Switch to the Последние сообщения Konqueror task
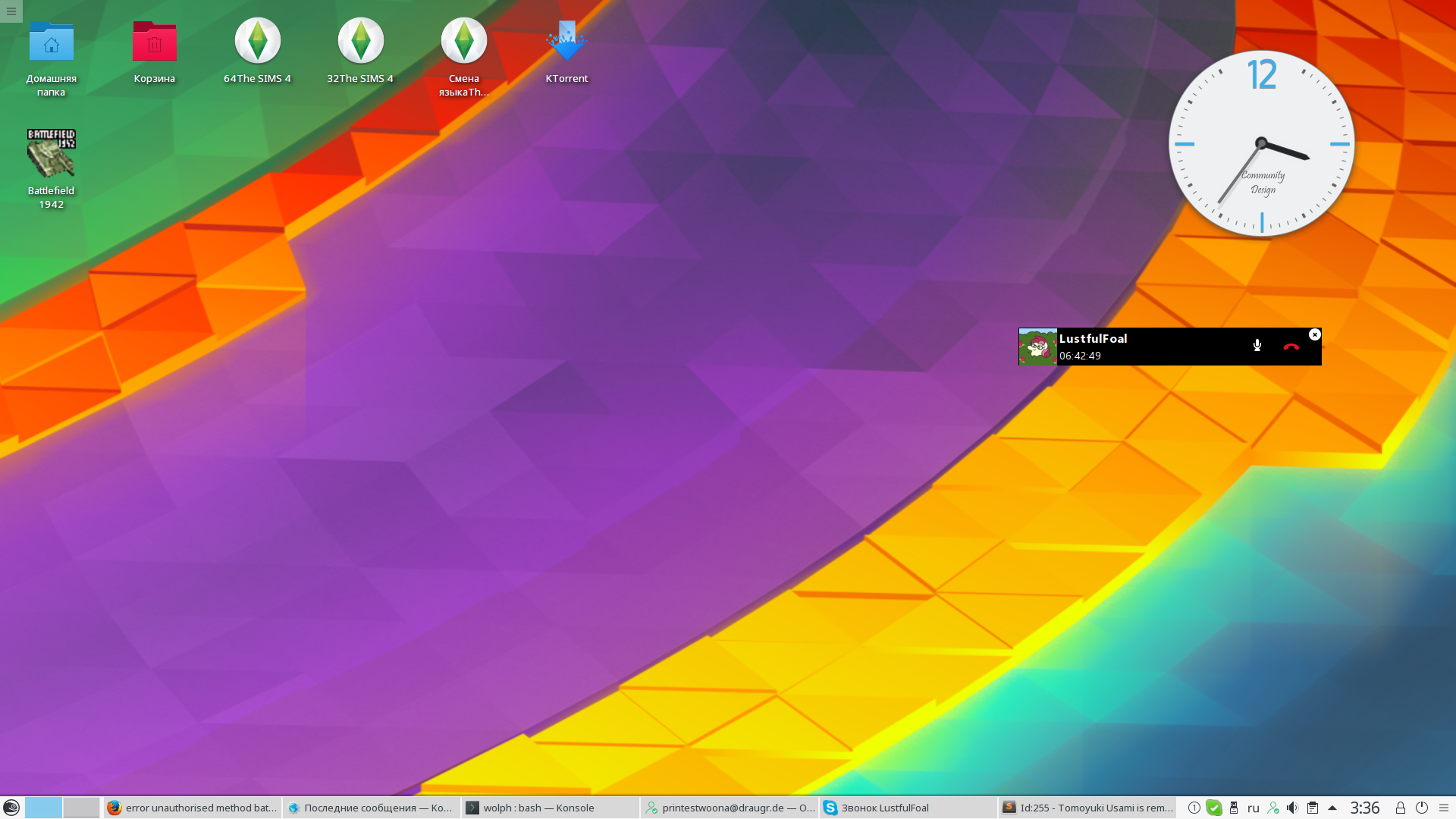This screenshot has width=1456, height=819. pyautogui.click(x=372, y=808)
